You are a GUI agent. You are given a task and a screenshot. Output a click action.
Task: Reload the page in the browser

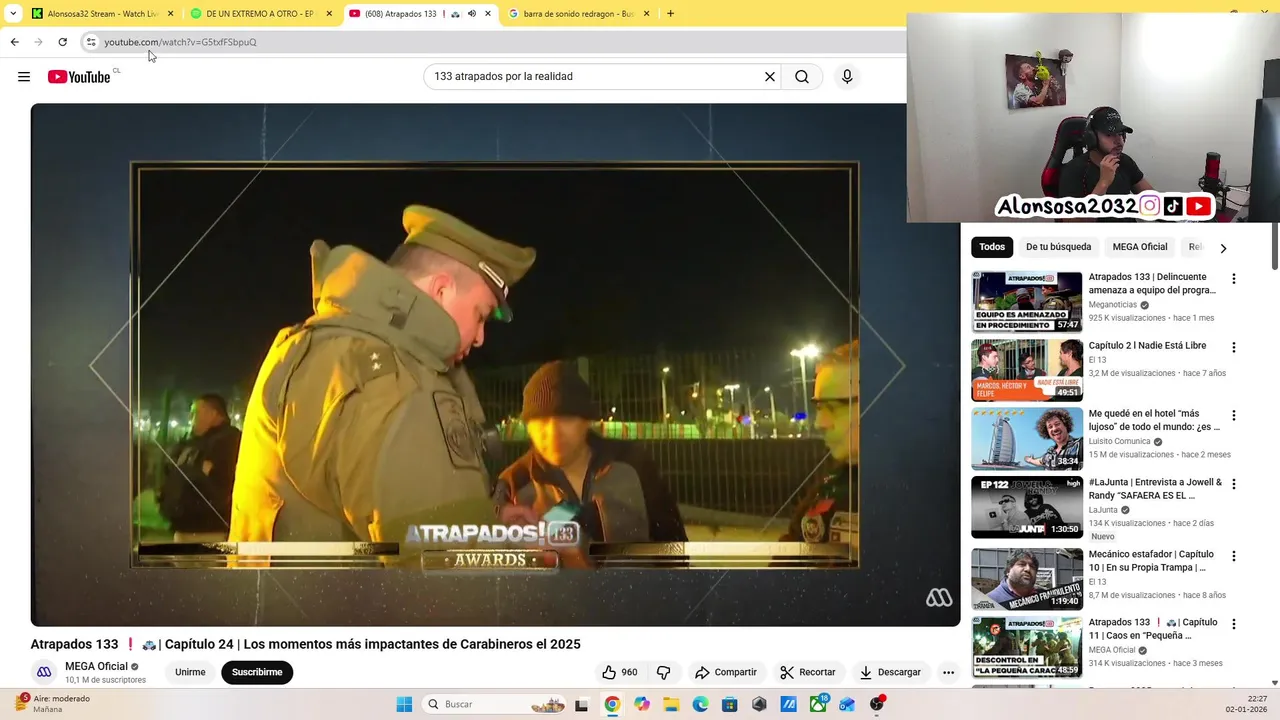pyautogui.click(x=62, y=42)
